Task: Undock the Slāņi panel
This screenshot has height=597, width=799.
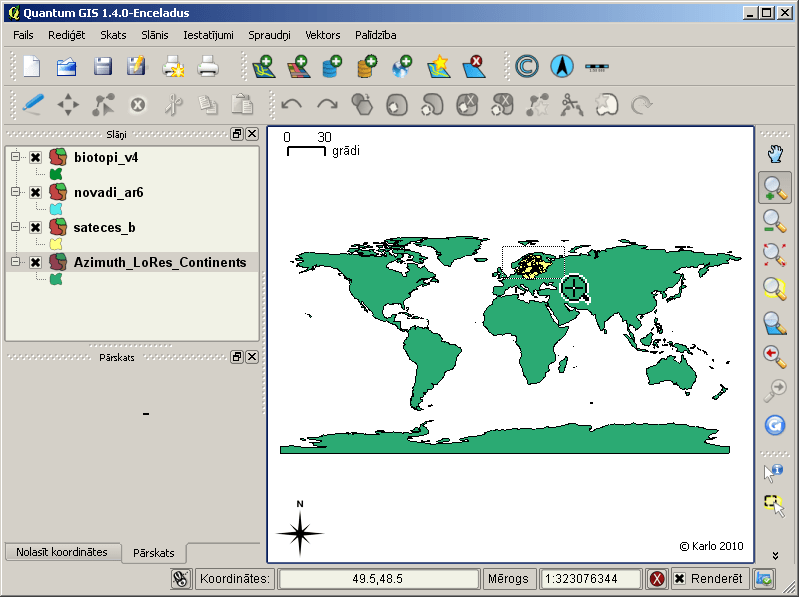Action: coord(237,134)
